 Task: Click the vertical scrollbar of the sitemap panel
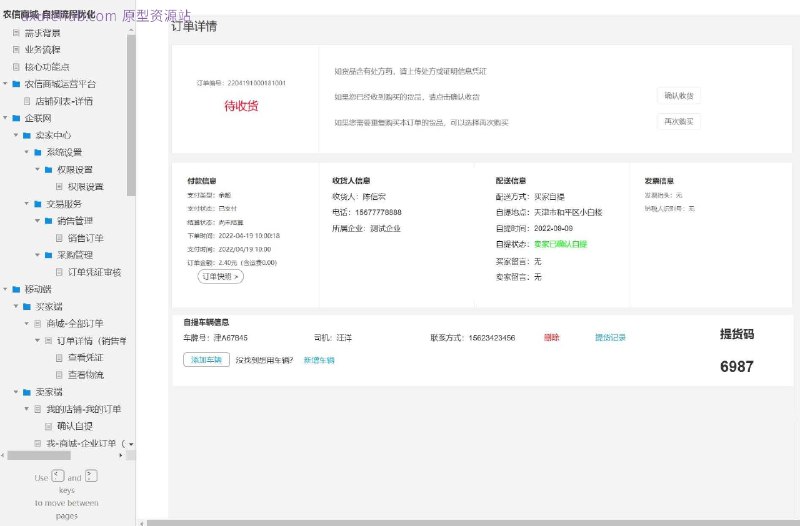[x=131, y=115]
